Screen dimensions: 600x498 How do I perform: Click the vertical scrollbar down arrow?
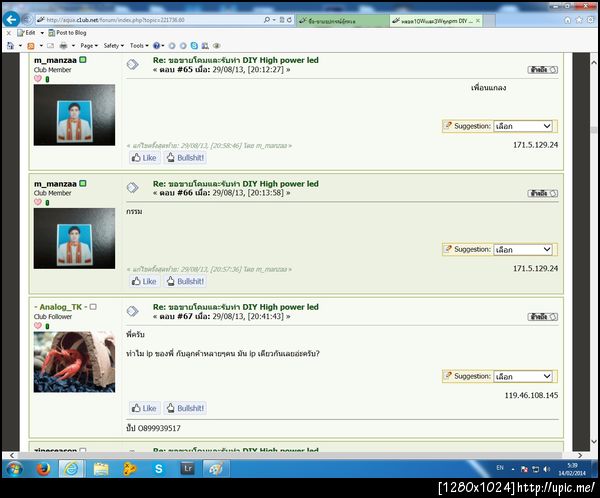coord(594,442)
